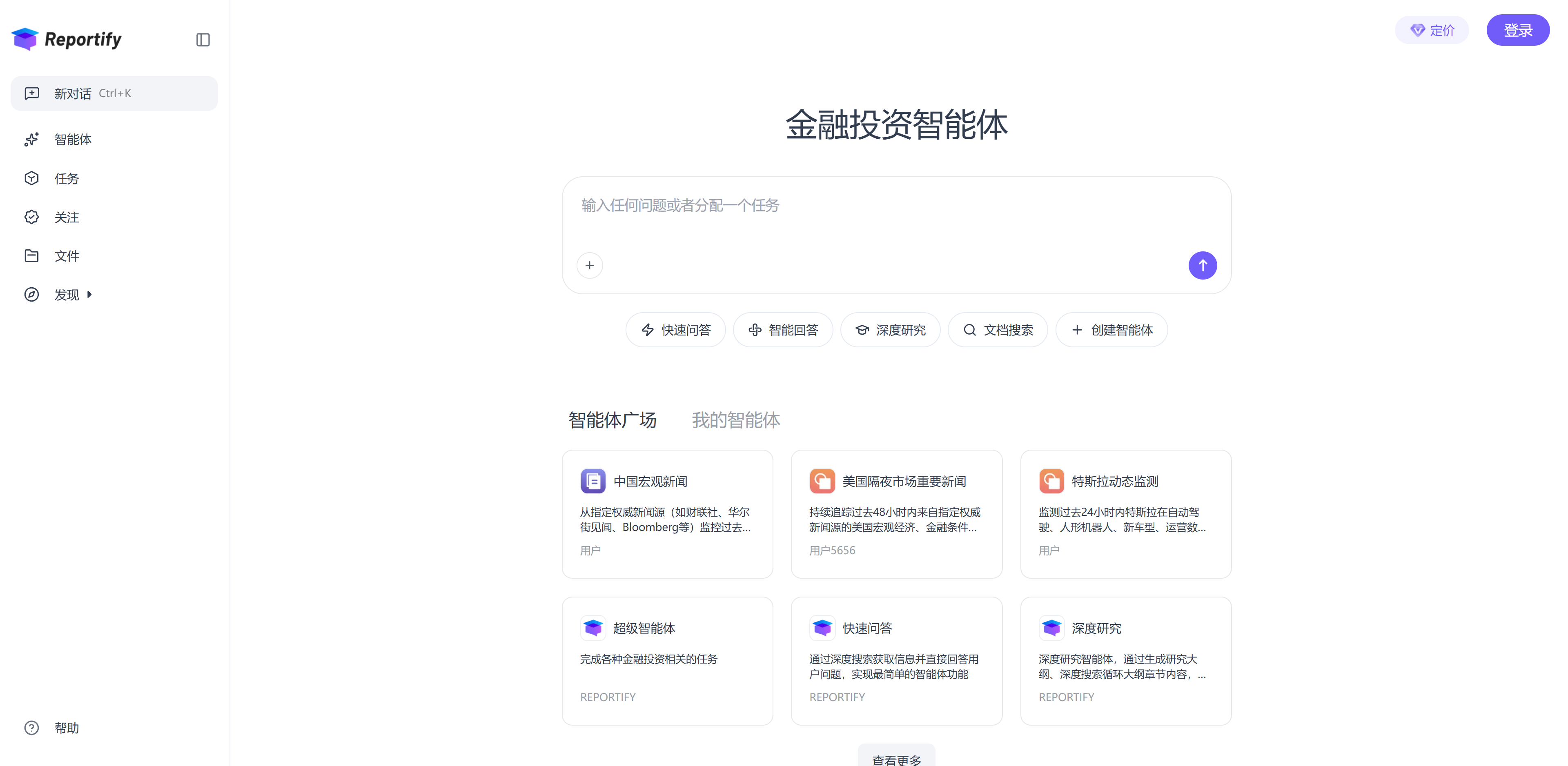
Task: Expand the 发现 submenu arrow
Action: (89, 295)
